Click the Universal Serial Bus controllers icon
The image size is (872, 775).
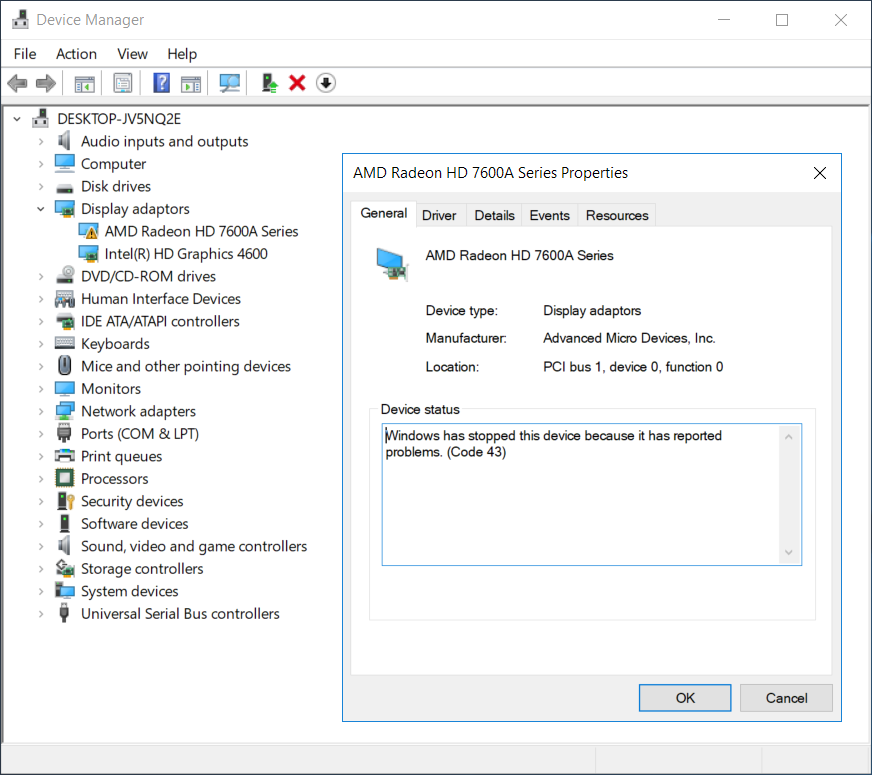click(x=65, y=613)
